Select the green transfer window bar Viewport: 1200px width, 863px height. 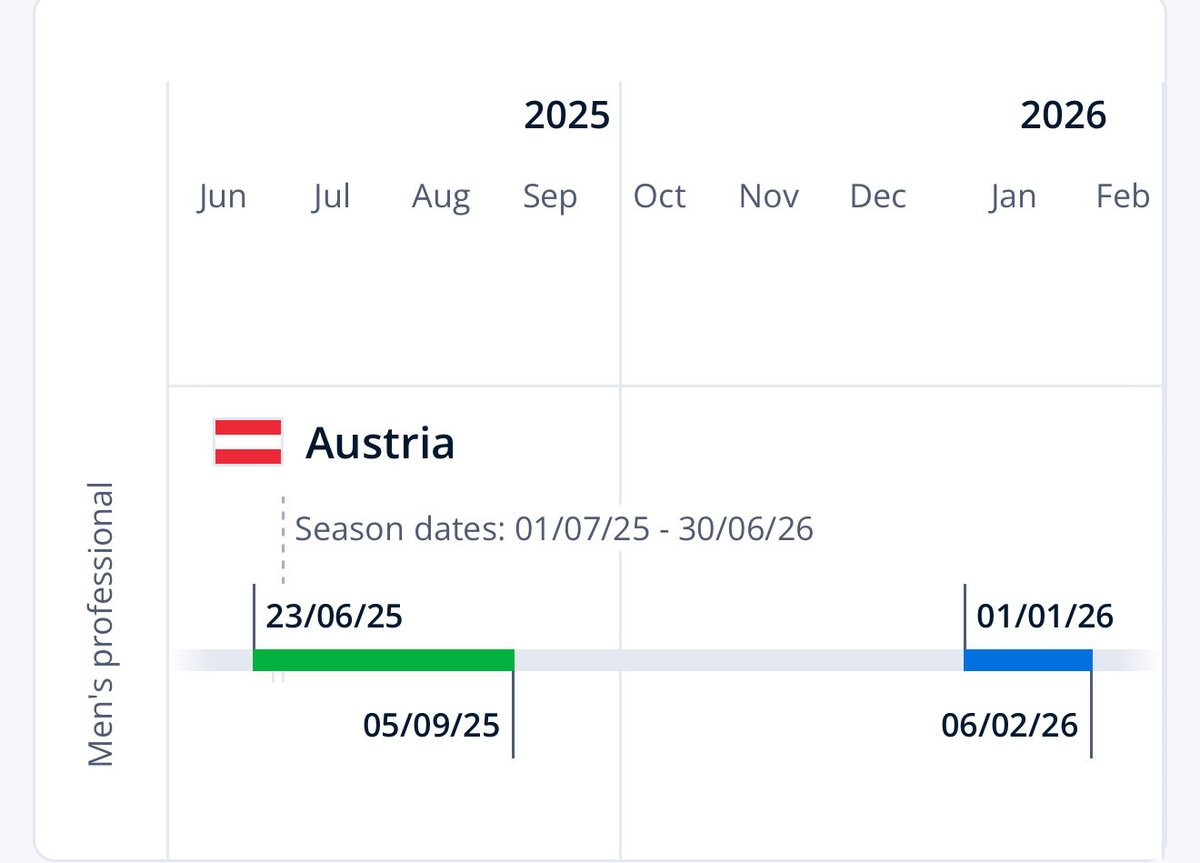coord(383,660)
